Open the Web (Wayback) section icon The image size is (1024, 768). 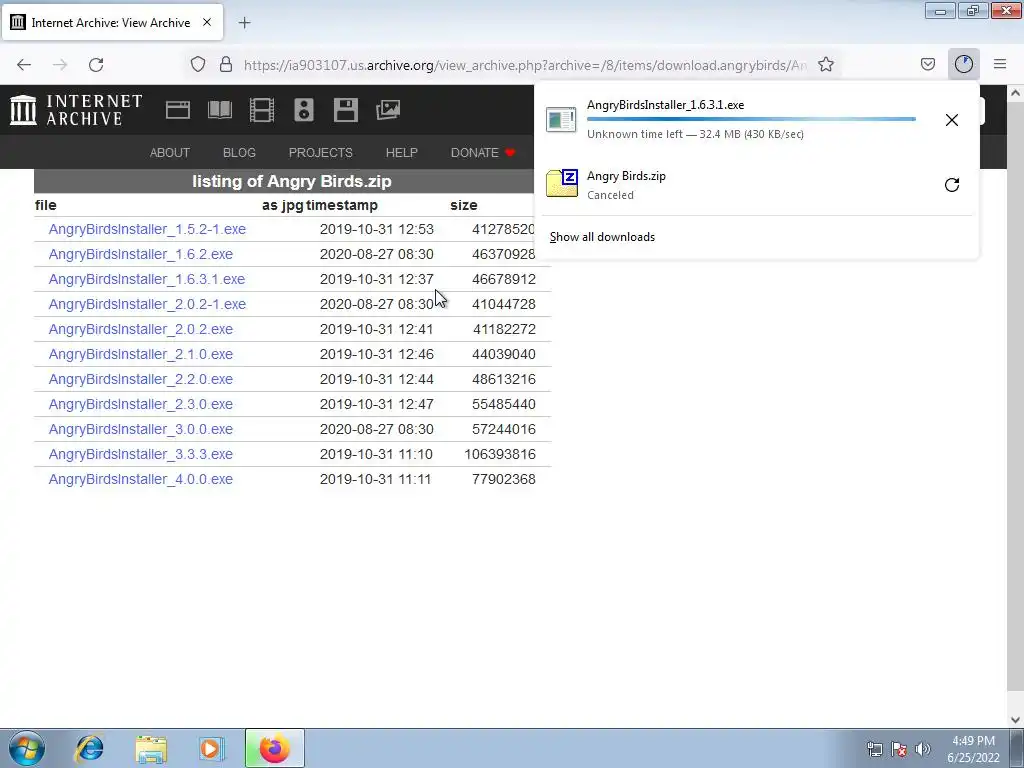coord(178,110)
